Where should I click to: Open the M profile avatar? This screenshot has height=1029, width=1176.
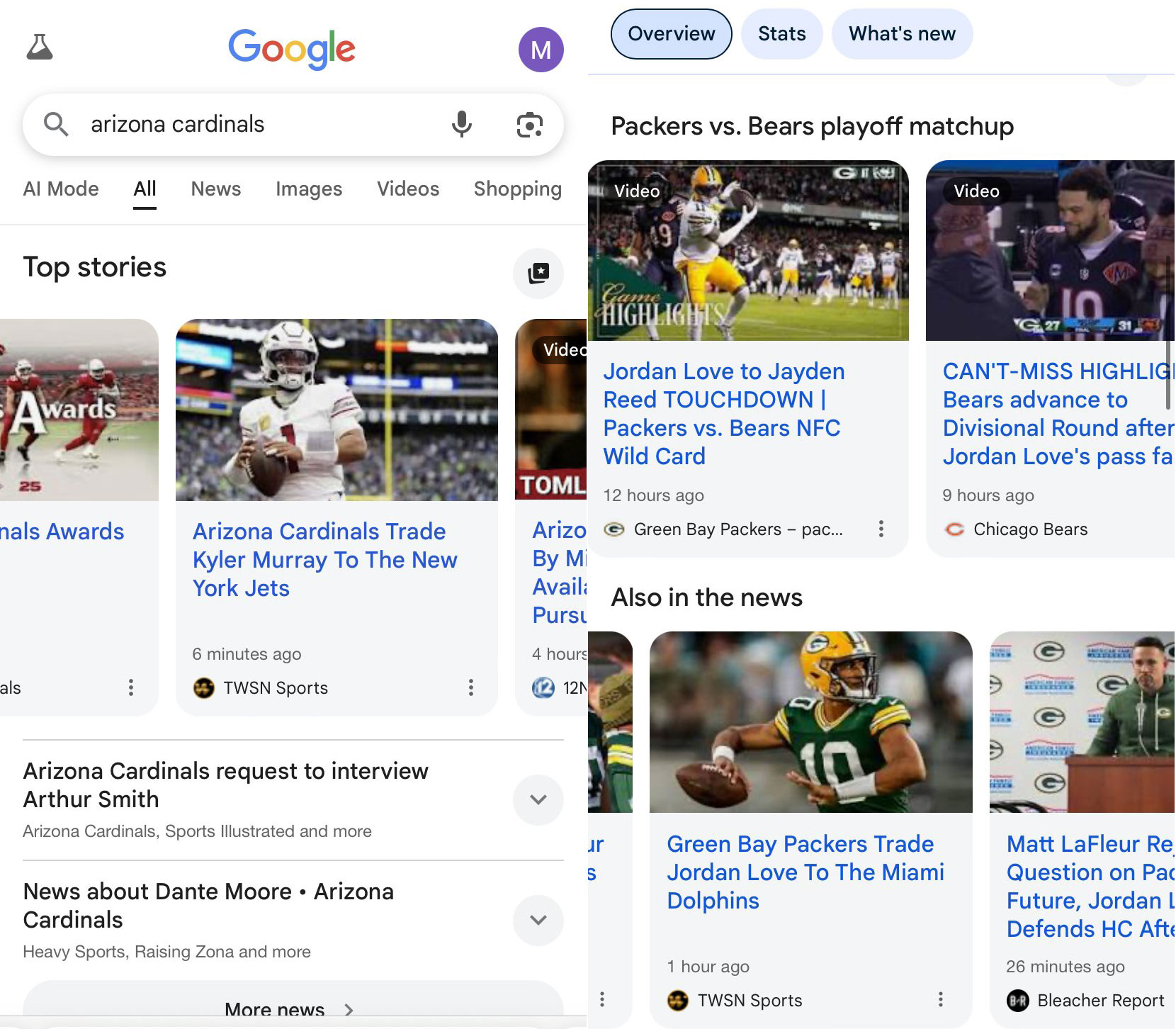541,49
